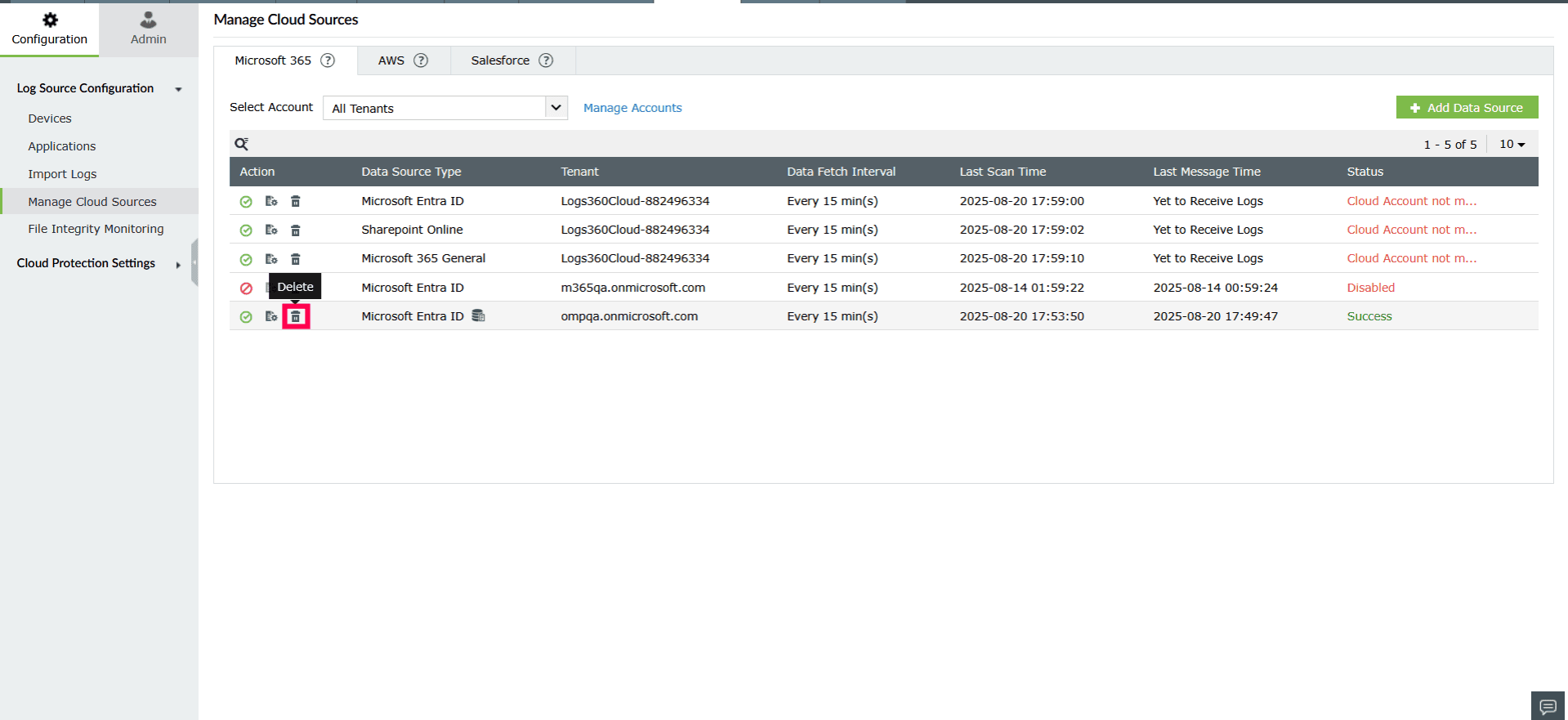Enable the m365qa.onmicrosoft.com data source
This screenshot has height=720, width=1568.
coord(246,288)
